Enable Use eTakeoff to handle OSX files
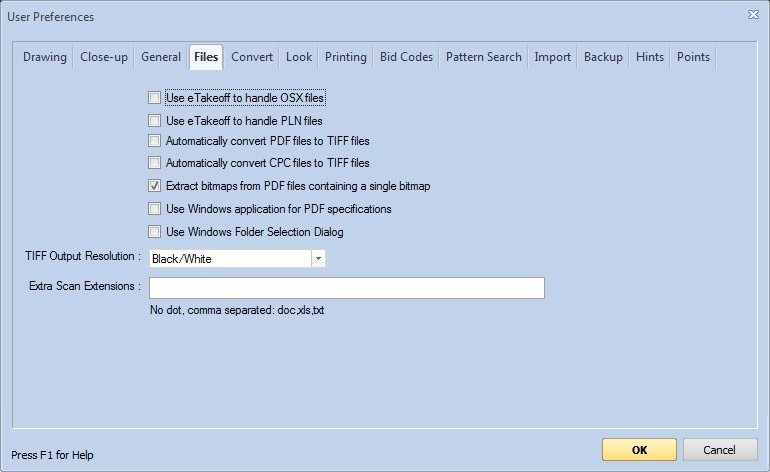This screenshot has height=472, width=770. tap(154, 98)
